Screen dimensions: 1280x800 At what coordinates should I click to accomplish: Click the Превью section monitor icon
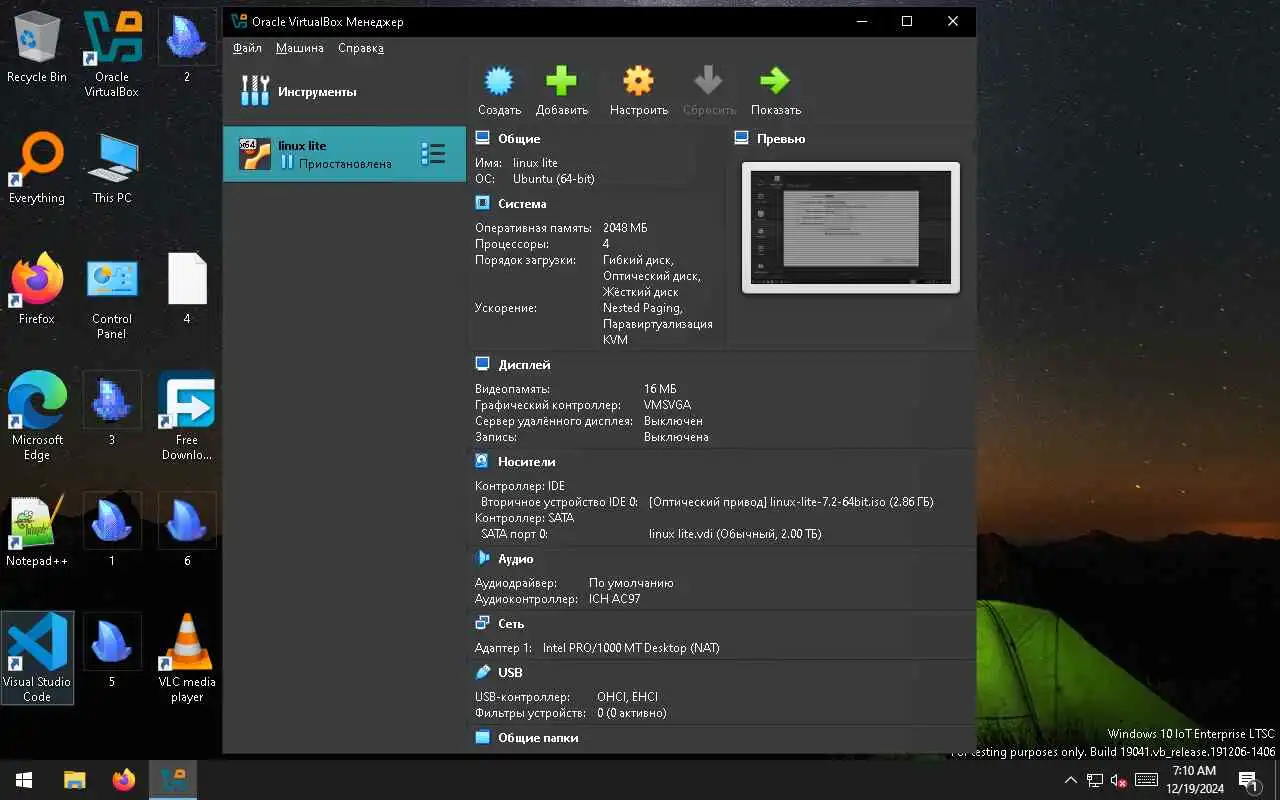tap(742, 138)
